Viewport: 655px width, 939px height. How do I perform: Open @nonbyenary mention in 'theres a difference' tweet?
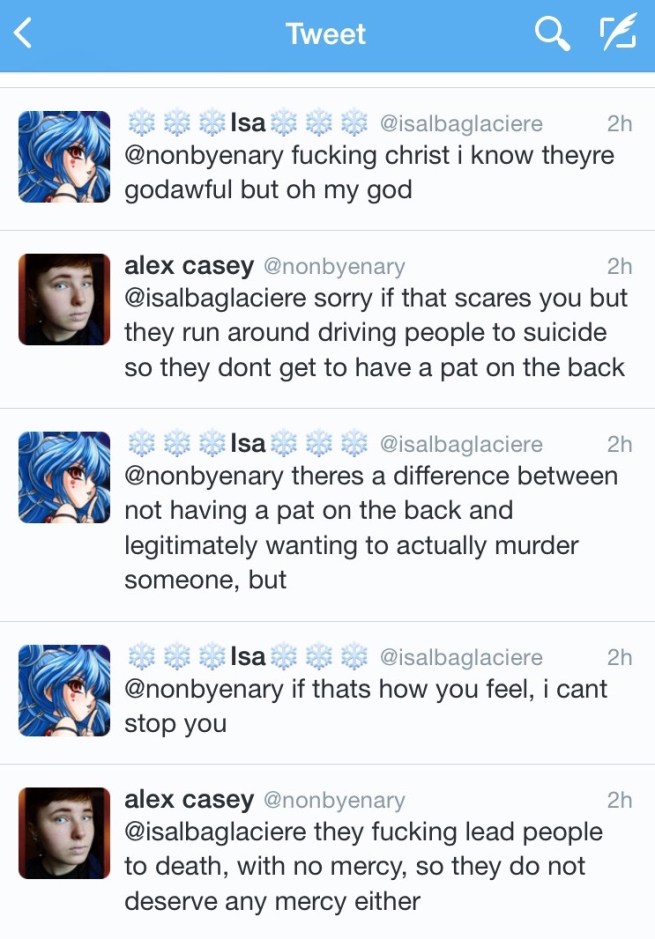pos(204,477)
